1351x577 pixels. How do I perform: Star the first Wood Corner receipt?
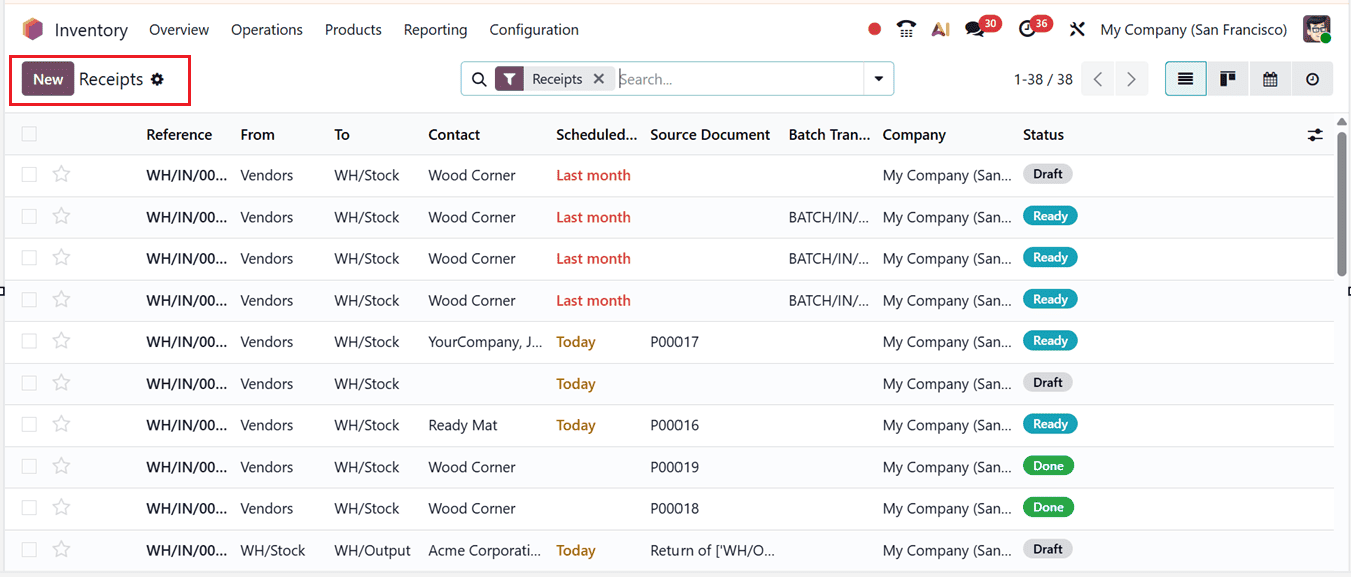(61, 174)
